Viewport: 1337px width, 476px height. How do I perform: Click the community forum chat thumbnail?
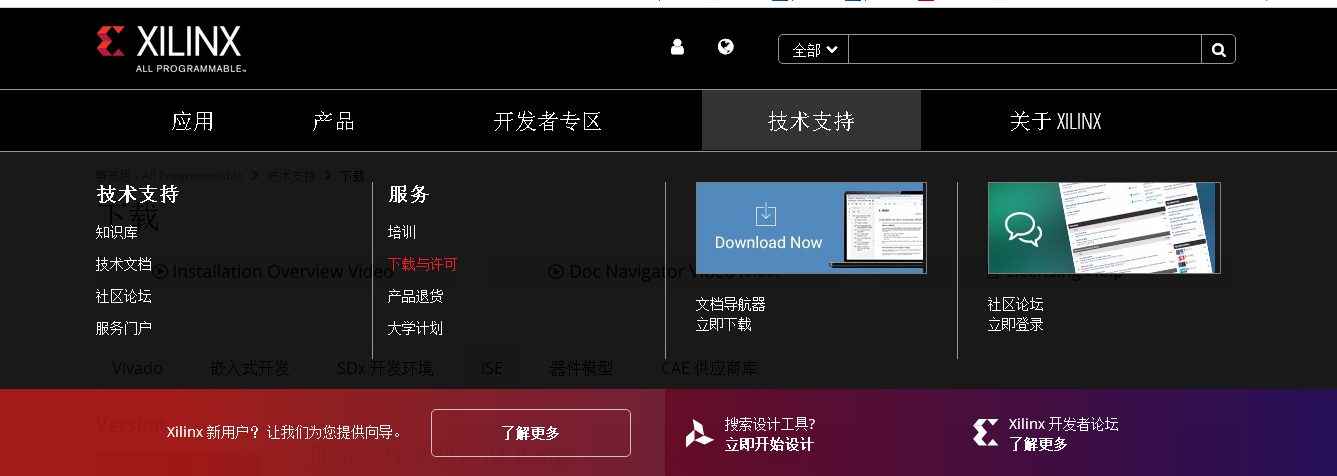click(1104, 228)
